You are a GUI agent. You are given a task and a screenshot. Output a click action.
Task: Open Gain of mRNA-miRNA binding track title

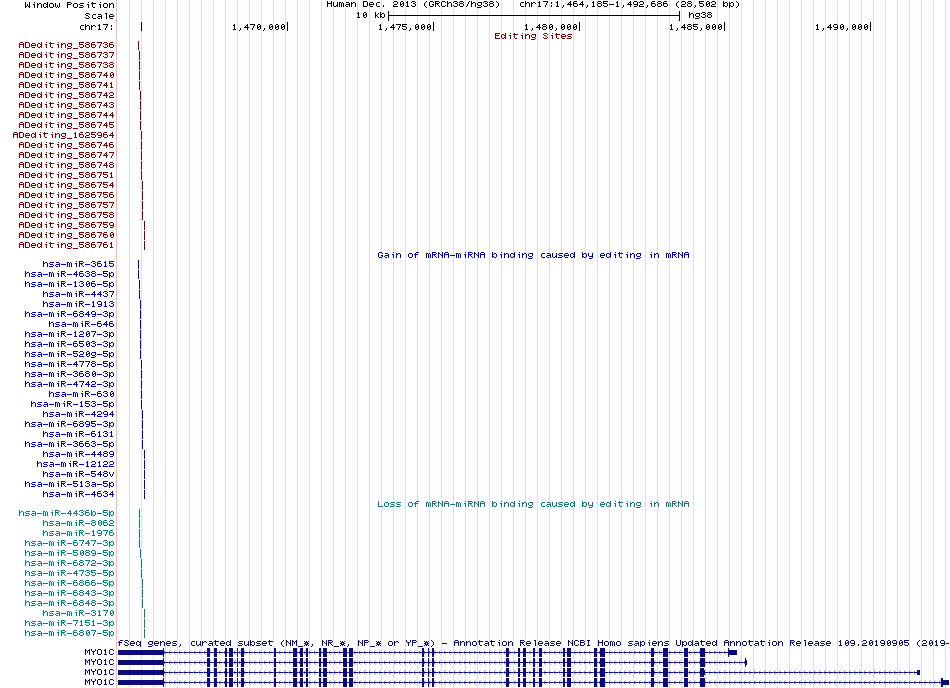tap(533, 255)
